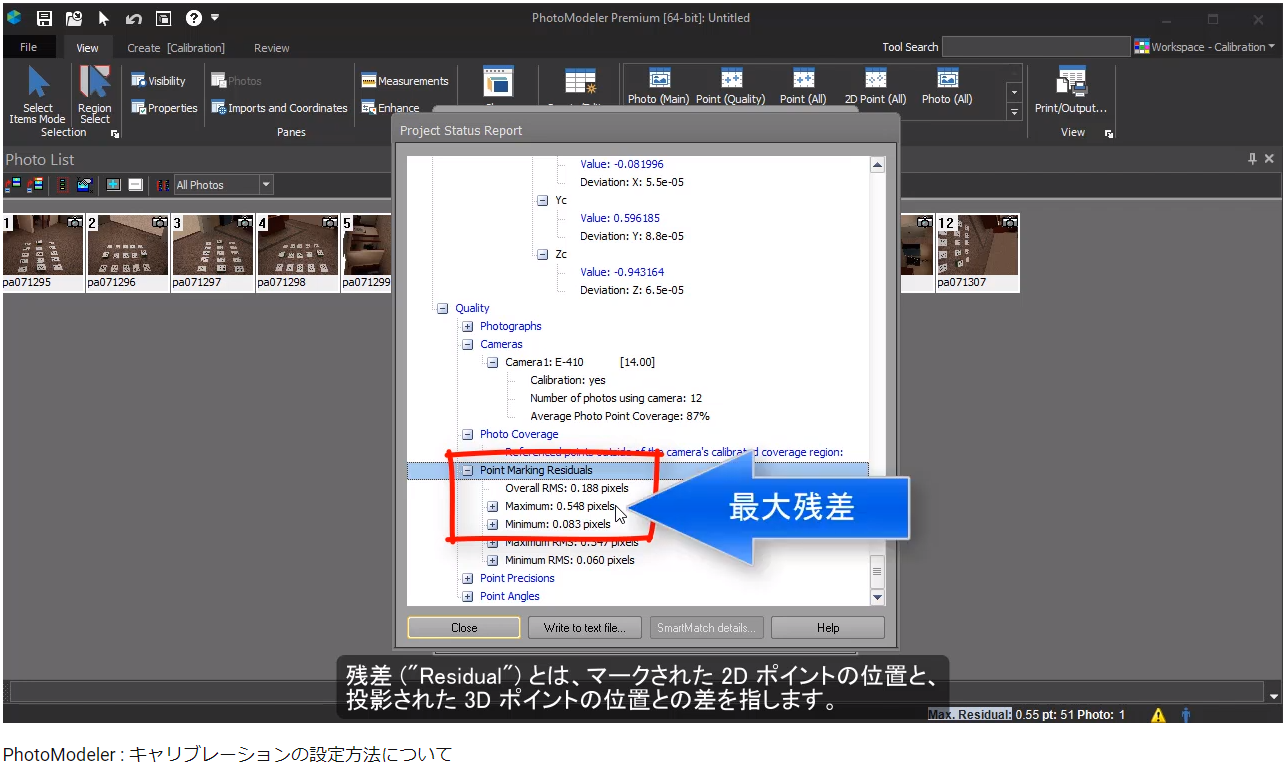Expand the Point Precisions node

coord(468,578)
